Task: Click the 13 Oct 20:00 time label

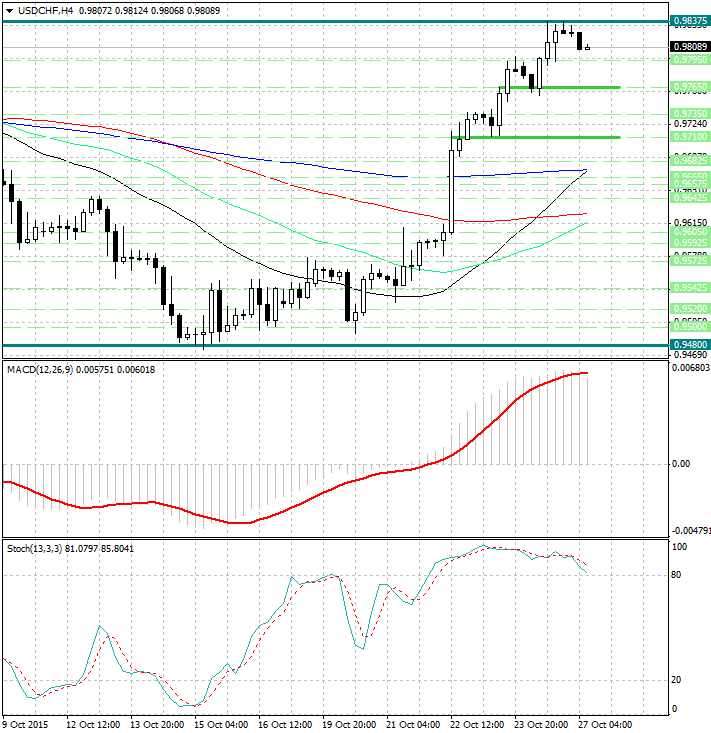Action: pyautogui.click(x=157, y=725)
